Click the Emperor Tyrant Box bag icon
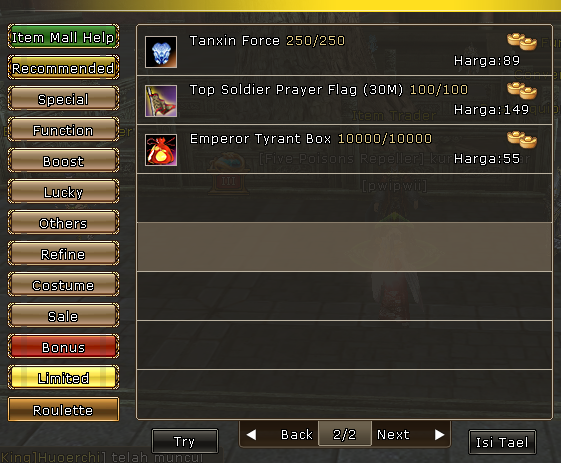Image resolution: width=561 pixels, height=463 pixels. (x=161, y=150)
